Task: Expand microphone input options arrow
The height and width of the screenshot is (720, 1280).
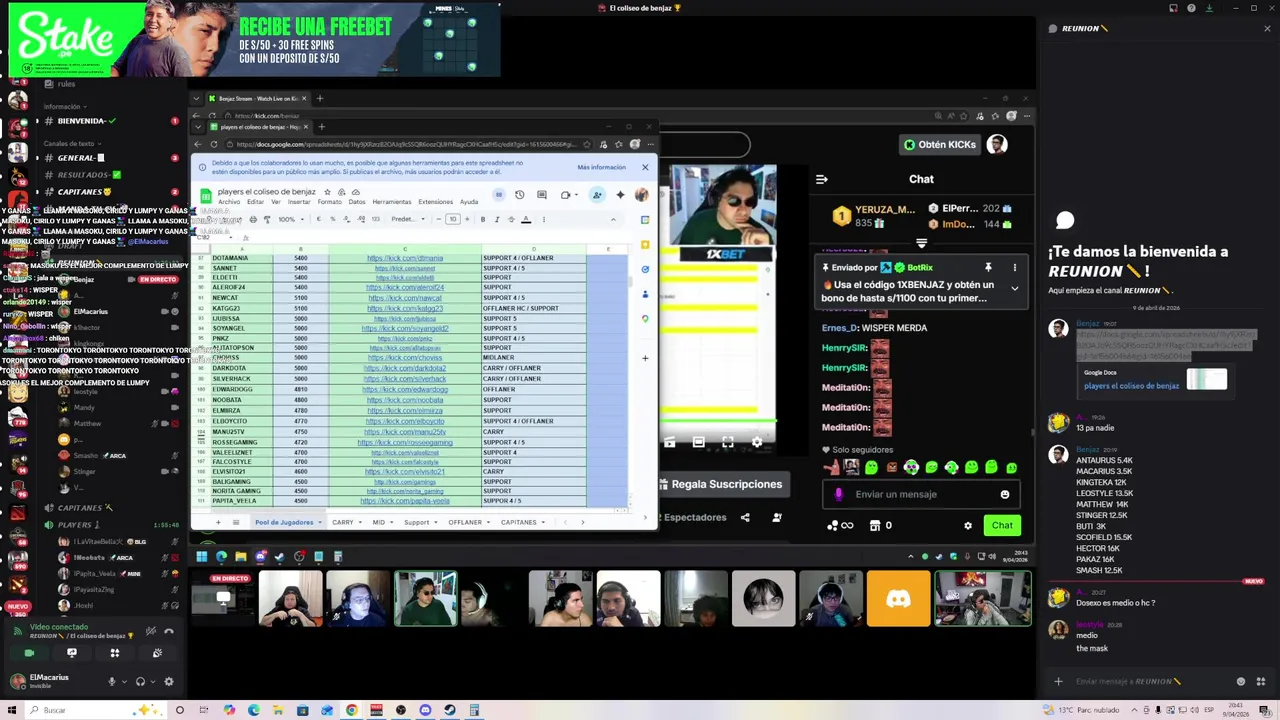Action: [x=124, y=682]
